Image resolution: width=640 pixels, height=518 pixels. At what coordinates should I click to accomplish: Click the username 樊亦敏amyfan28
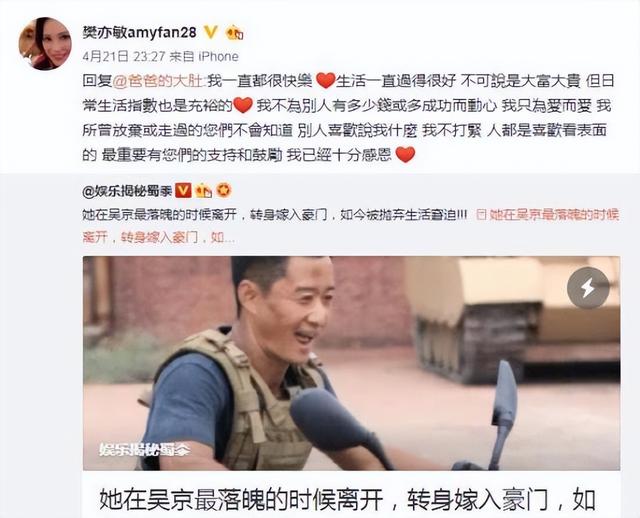140,32
